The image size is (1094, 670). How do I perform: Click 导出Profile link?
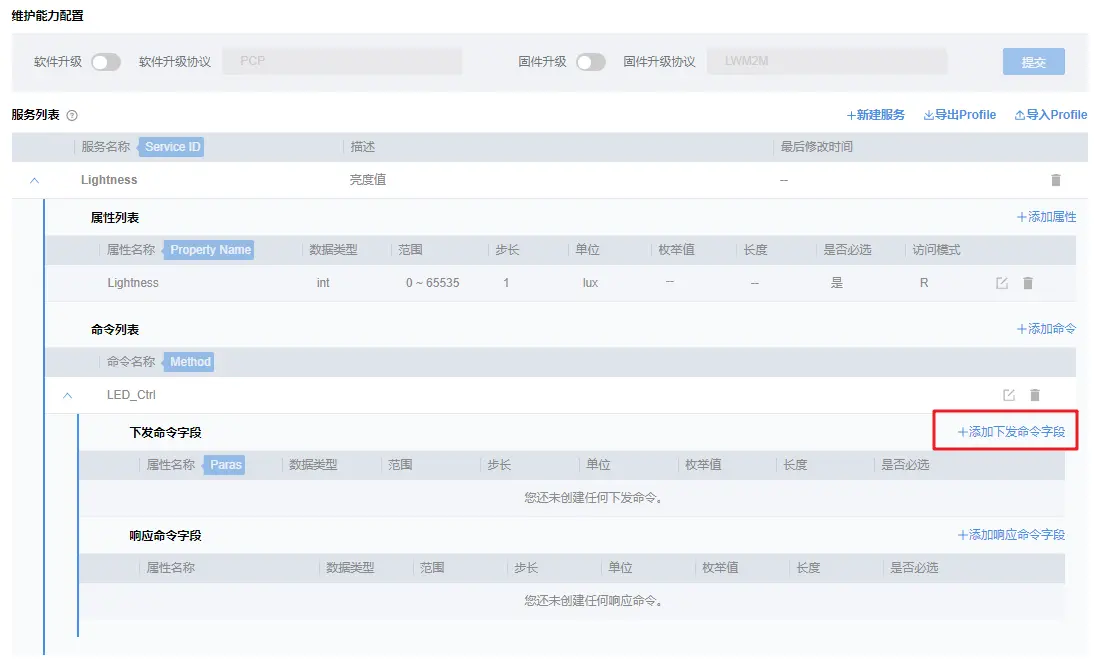[x=959, y=114]
